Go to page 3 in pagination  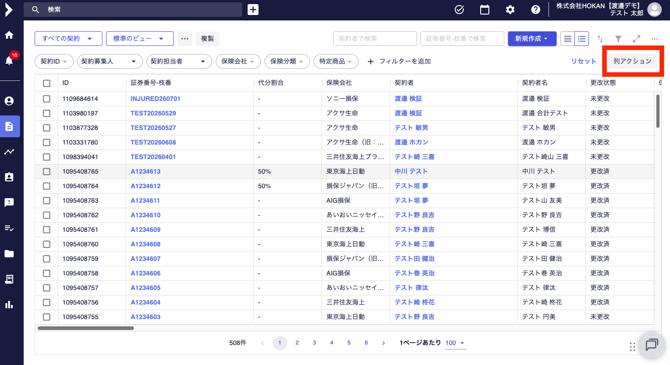(x=314, y=343)
